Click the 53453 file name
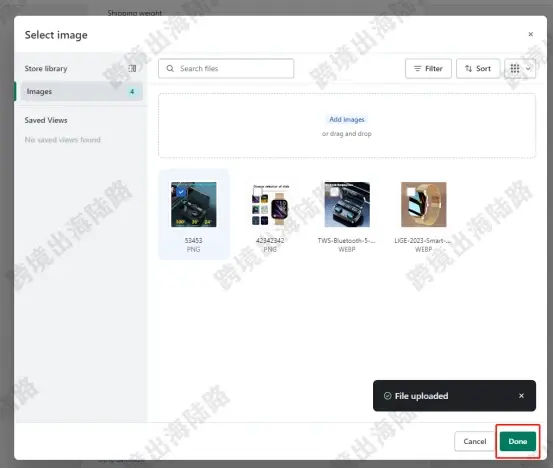 click(x=194, y=240)
